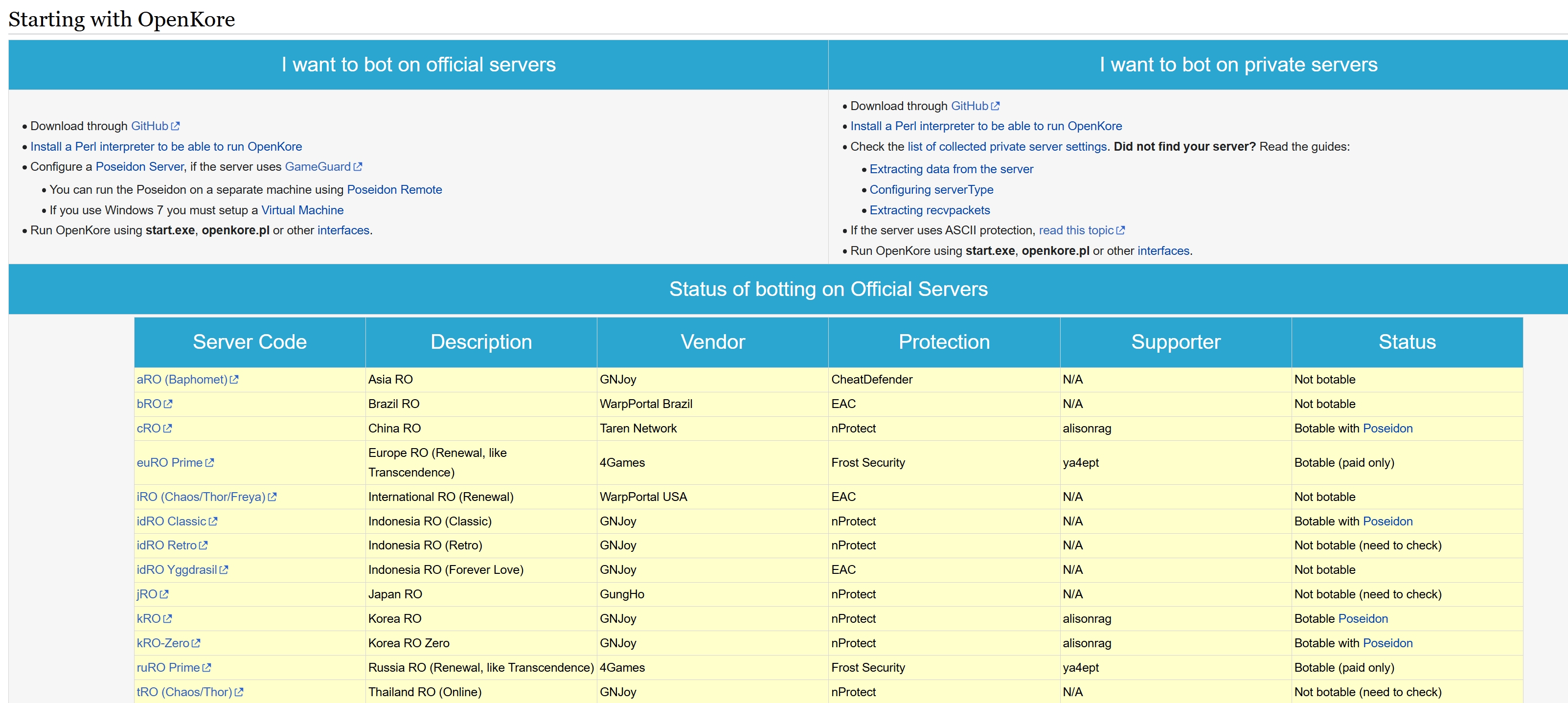Open the Poseidon Remote link
1568x703 pixels.
click(394, 189)
